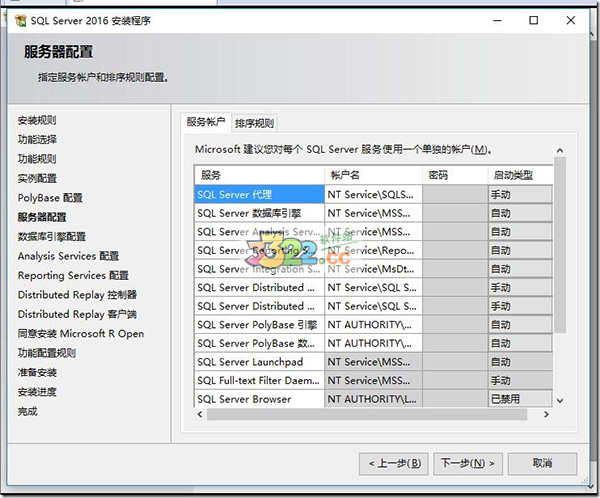Screen dimensions: 600x498
Task: Click the Reporting Services 配置 step
Action: [x=73, y=275]
